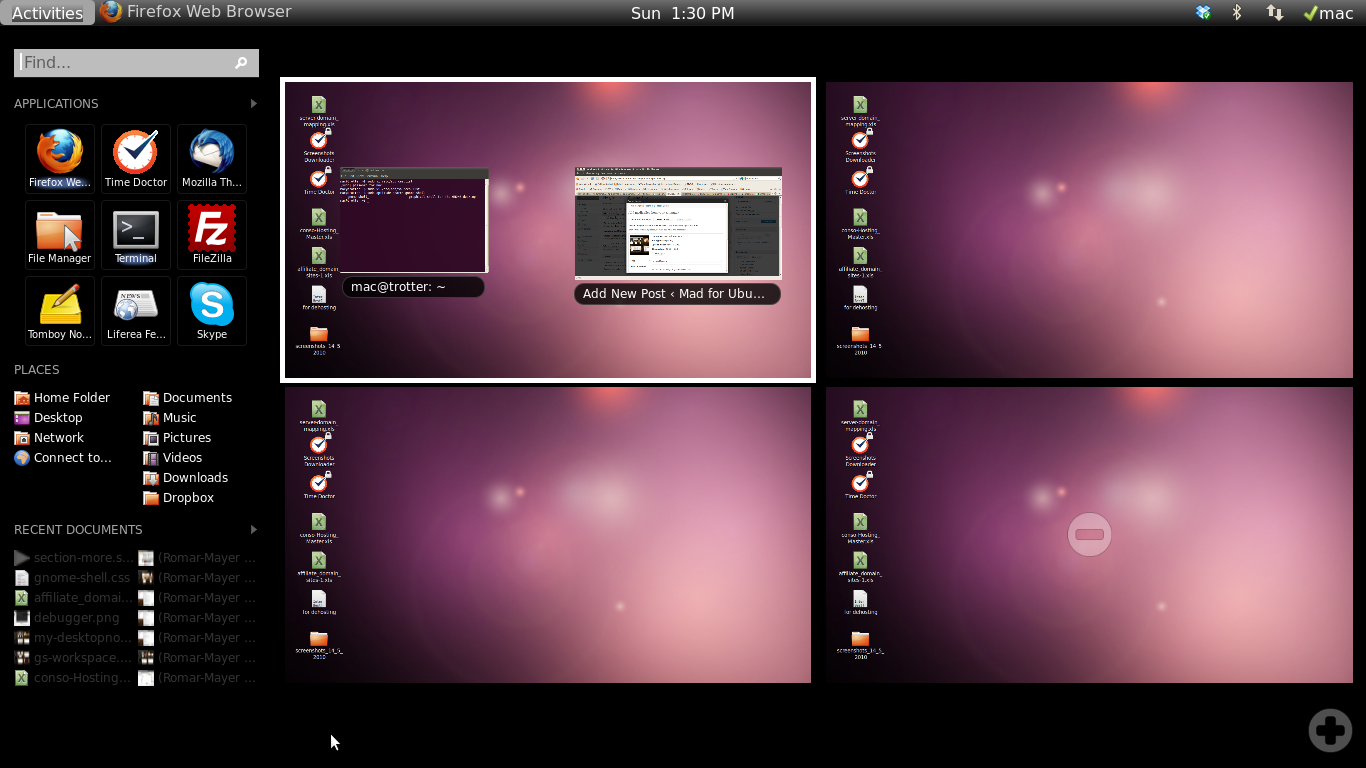Open the File Manager app
The height and width of the screenshot is (768, 1366).
60,233
